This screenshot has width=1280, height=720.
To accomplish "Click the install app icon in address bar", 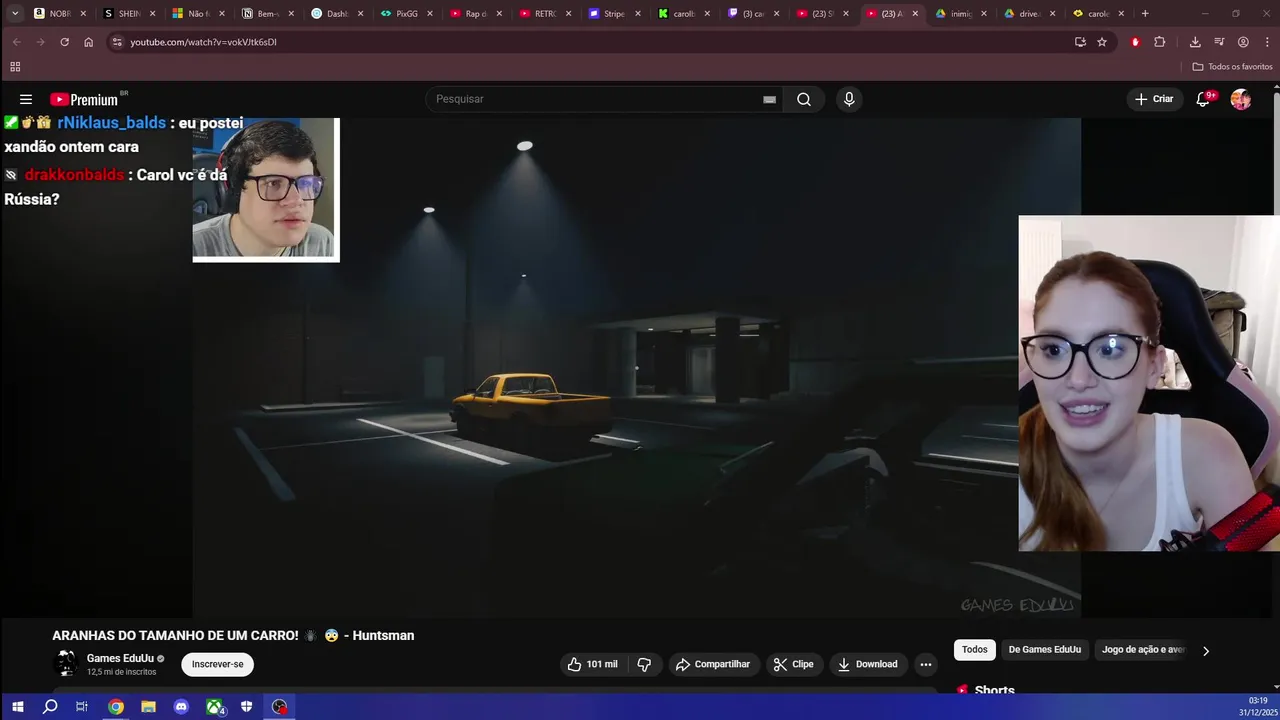I will (1080, 42).
